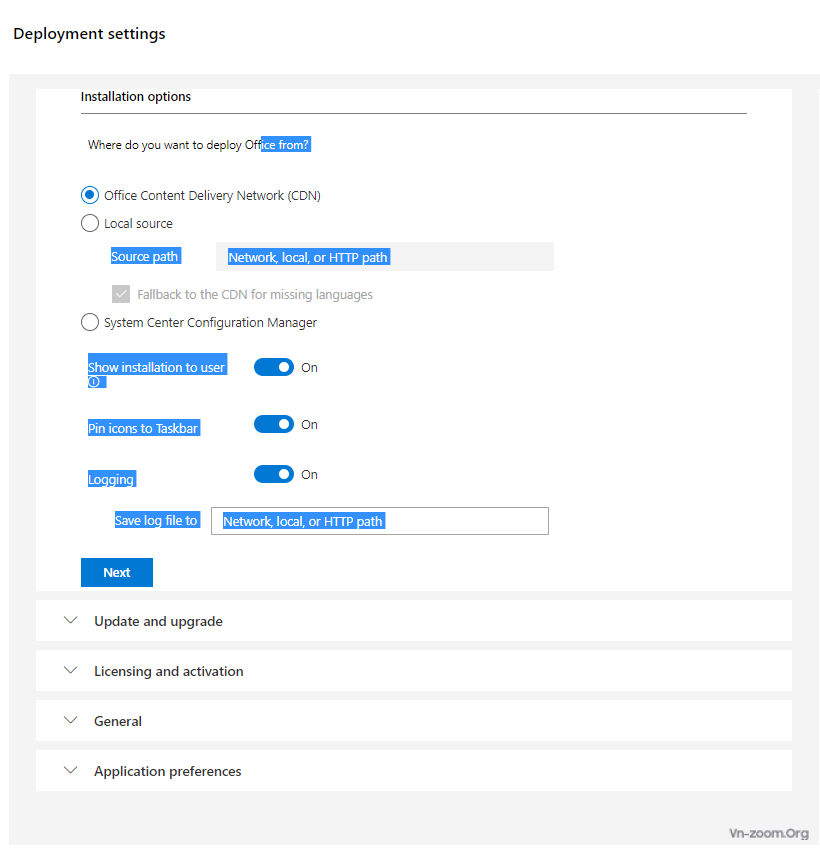Viewport: 820px width, 850px height.
Task: Click the info icon under Show installation to user
Action: pos(94,382)
